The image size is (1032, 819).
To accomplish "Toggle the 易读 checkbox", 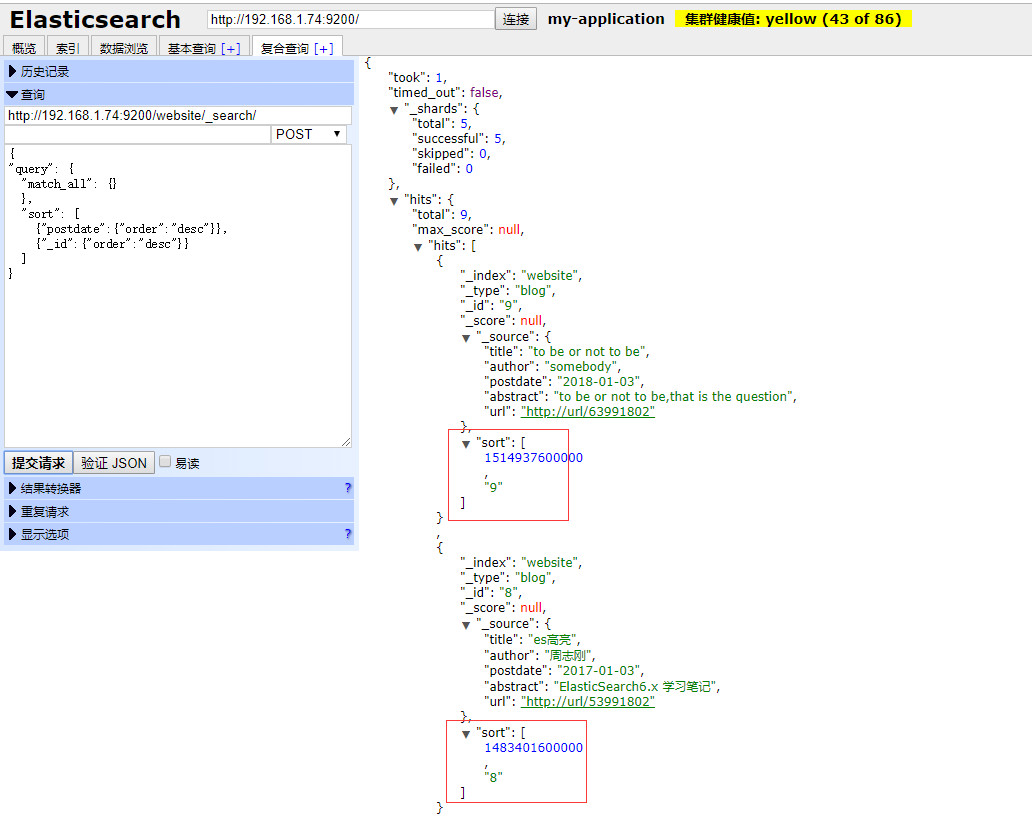I will (x=165, y=462).
